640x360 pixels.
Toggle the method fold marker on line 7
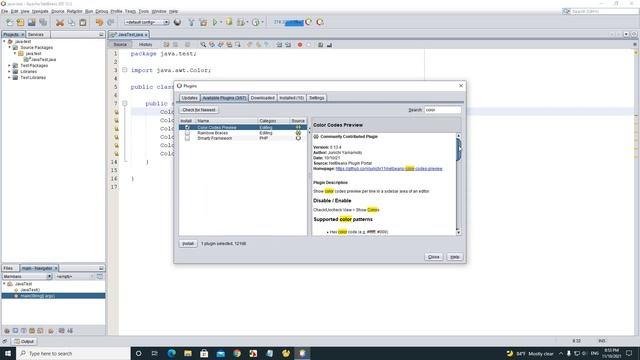pyautogui.click(x=125, y=103)
